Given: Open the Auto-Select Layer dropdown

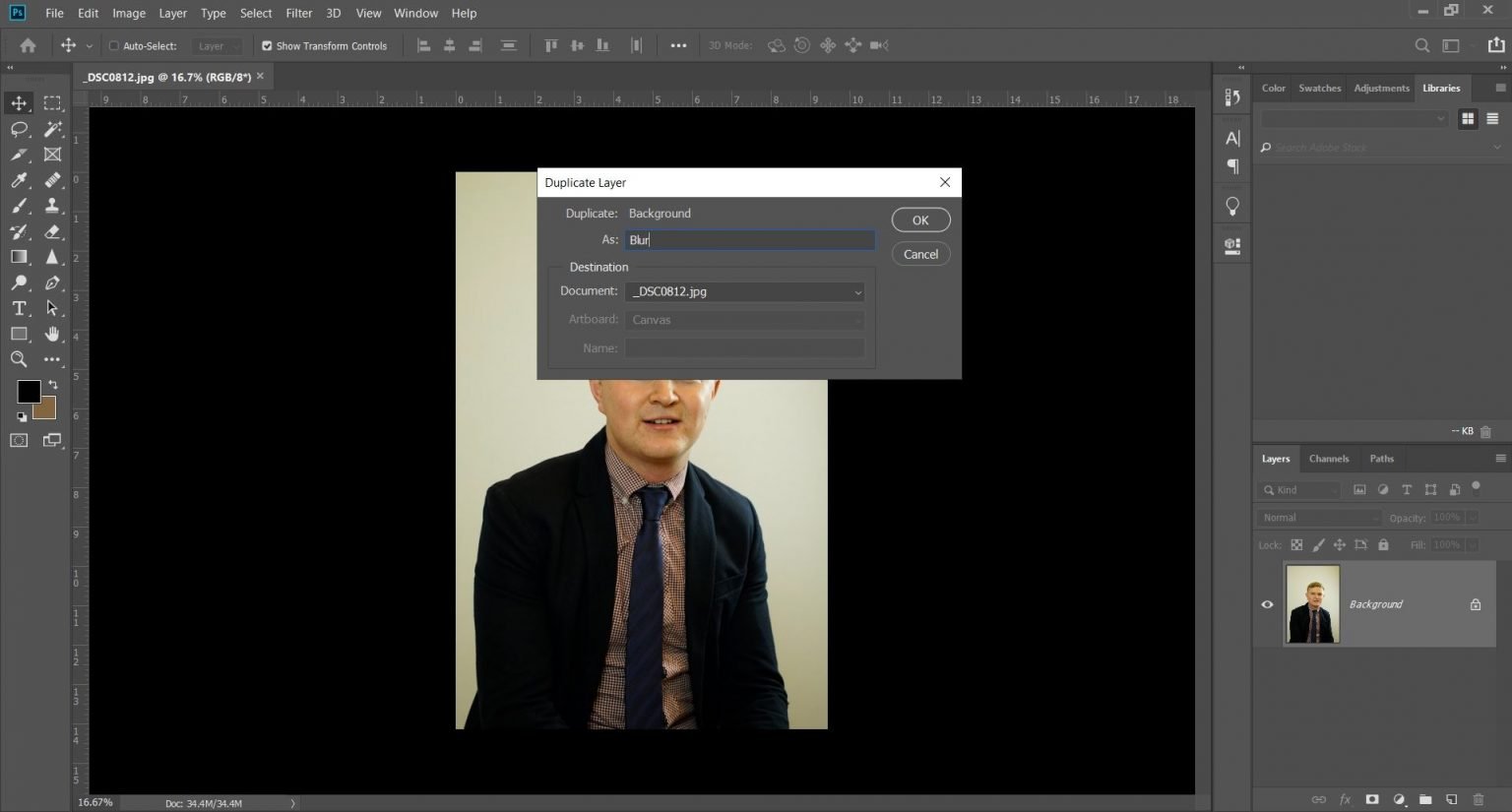Looking at the screenshot, I should (x=217, y=46).
